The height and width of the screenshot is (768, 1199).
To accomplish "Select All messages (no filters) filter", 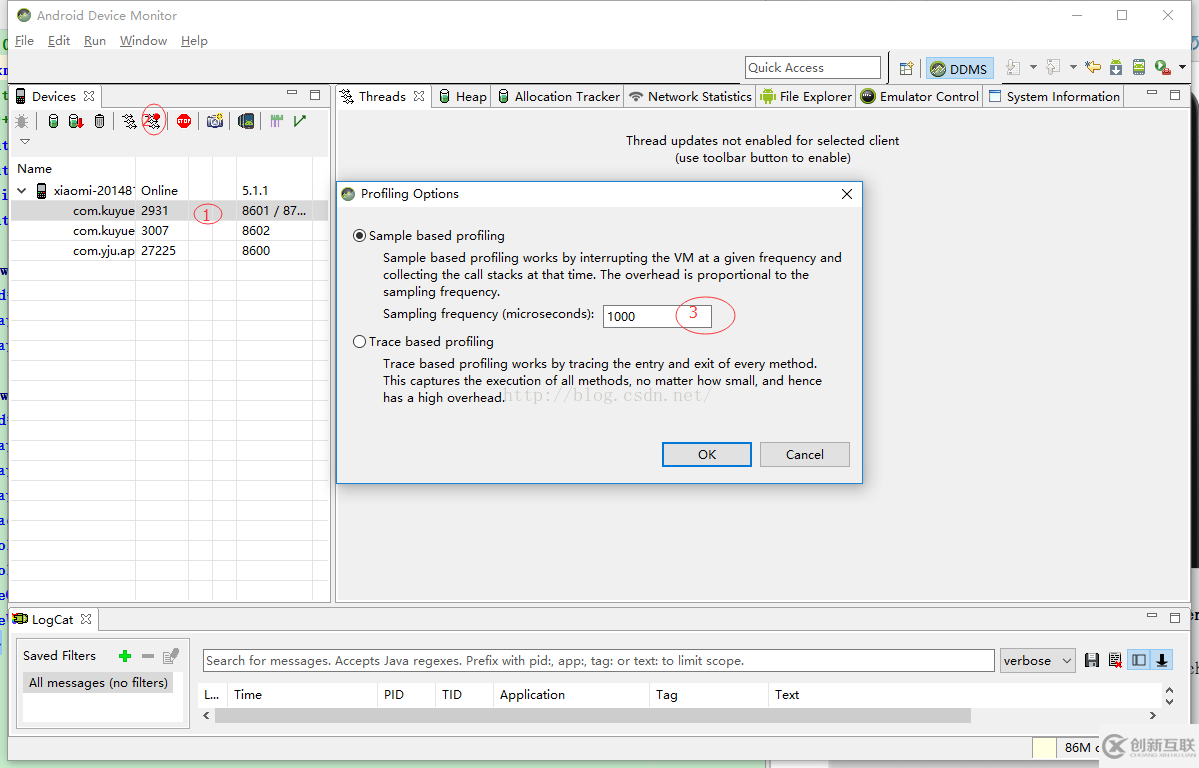I will pyautogui.click(x=98, y=682).
